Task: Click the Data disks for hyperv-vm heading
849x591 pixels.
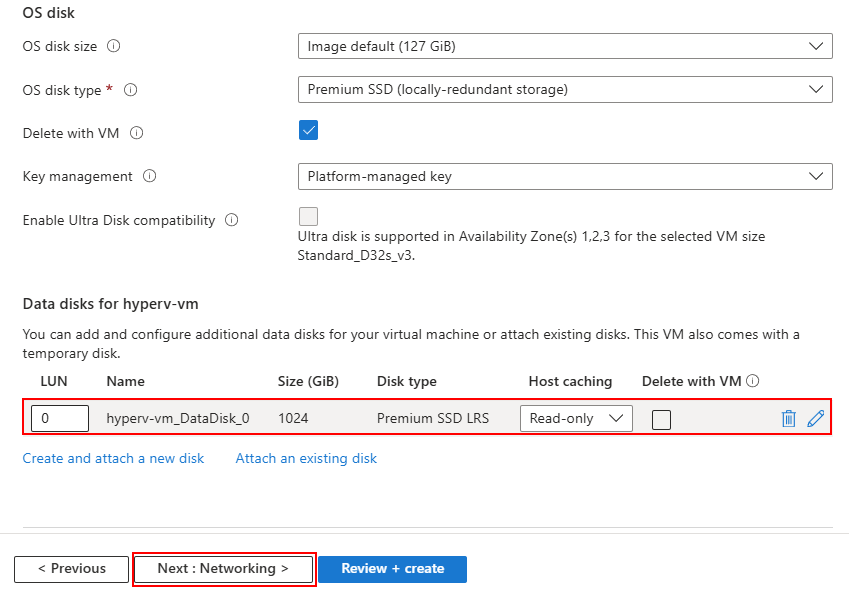Action: pos(110,304)
